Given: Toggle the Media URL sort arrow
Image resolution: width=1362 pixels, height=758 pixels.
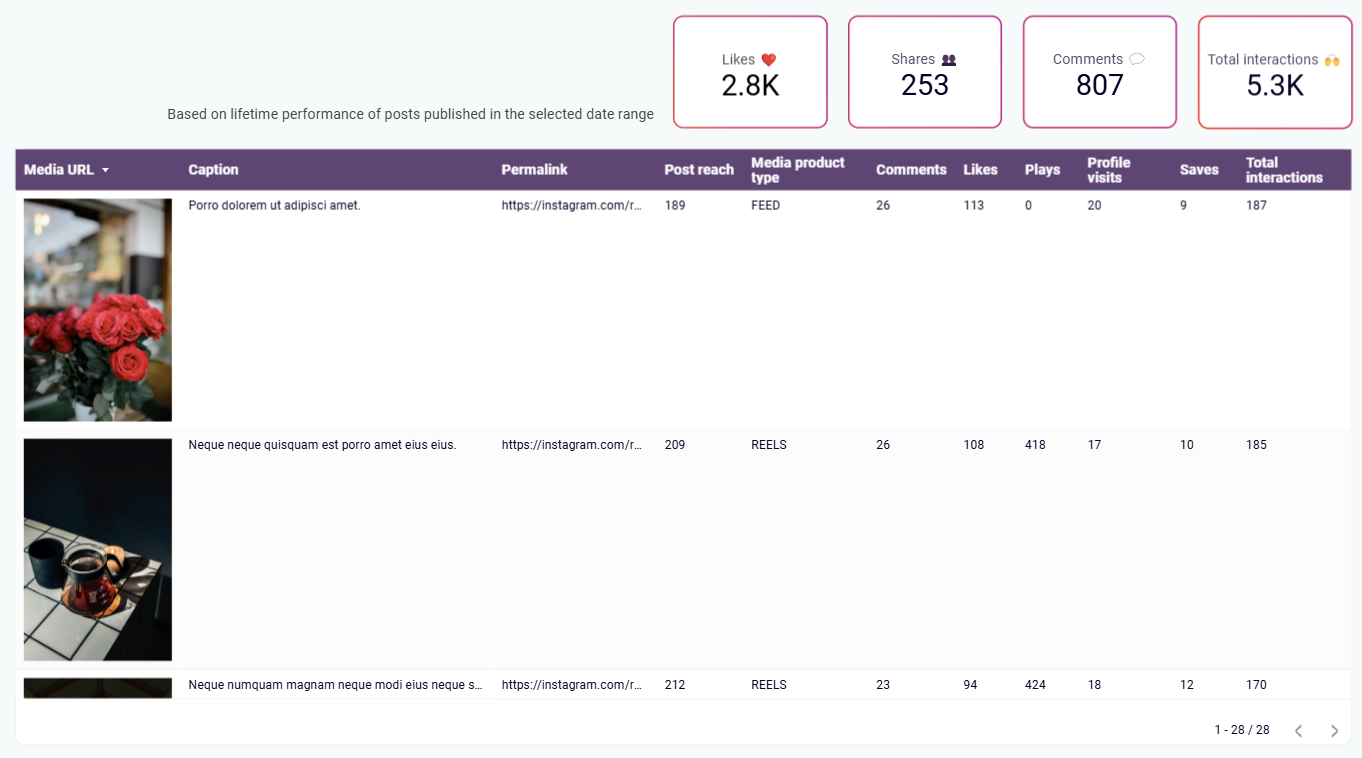Looking at the screenshot, I should [105, 171].
